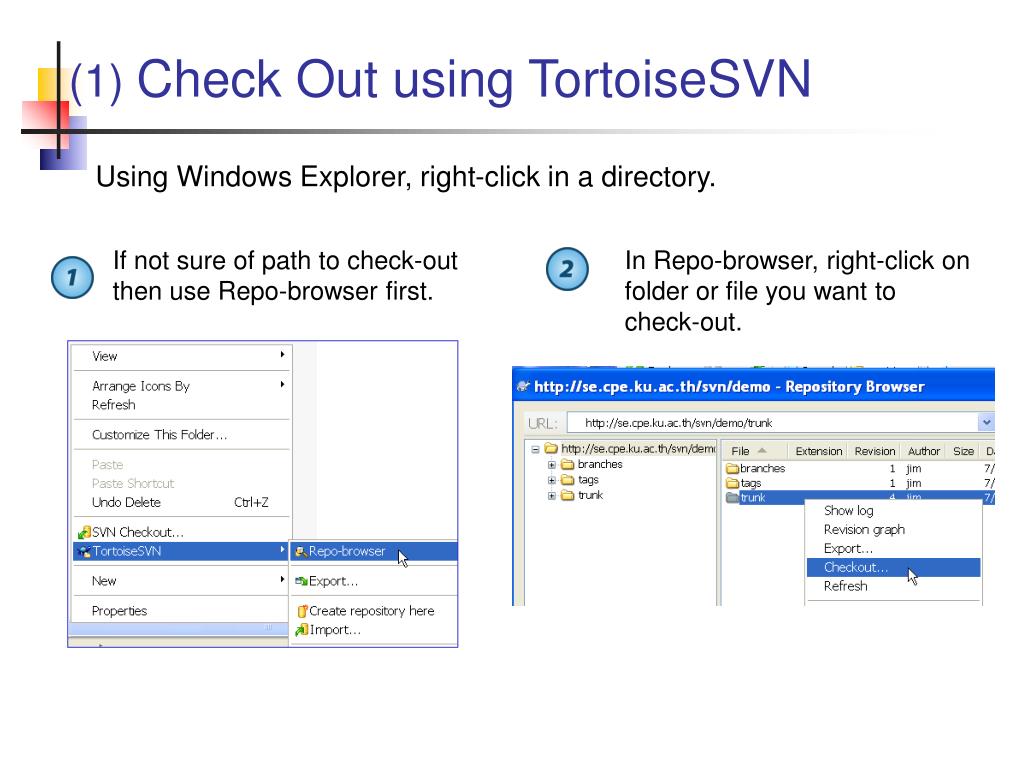The width and height of the screenshot is (1024, 768).
Task: Click the trunk folder icon in file list
Action: pyautogui.click(x=732, y=498)
